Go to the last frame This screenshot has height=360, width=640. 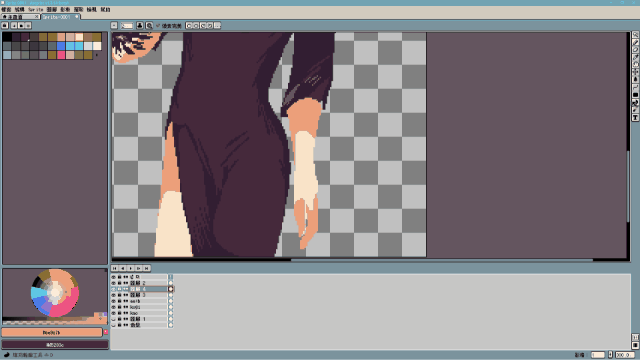(147, 268)
